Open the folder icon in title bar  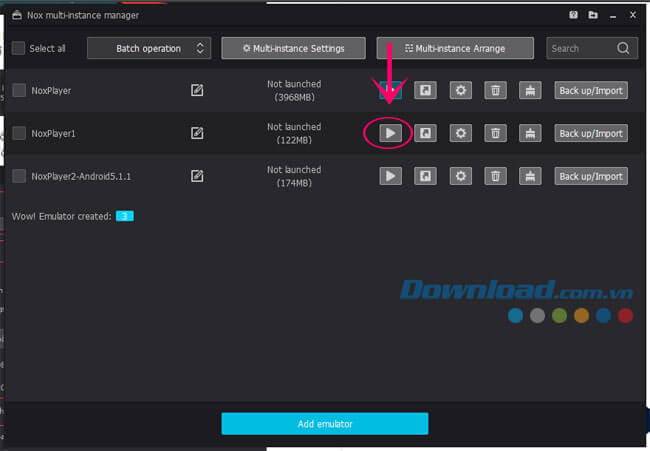click(x=593, y=15)
